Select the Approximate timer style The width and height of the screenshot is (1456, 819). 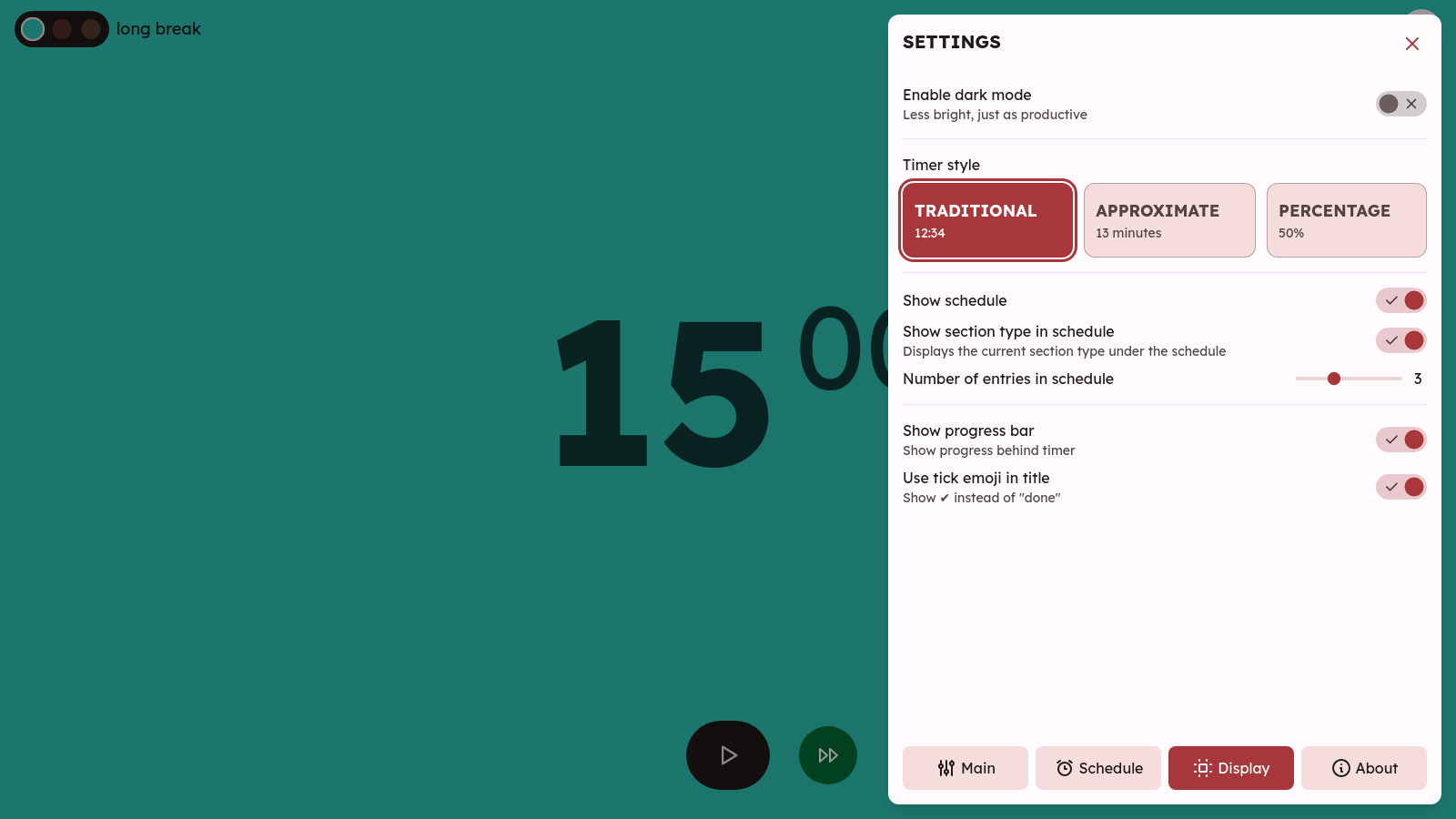(1169, 220)
